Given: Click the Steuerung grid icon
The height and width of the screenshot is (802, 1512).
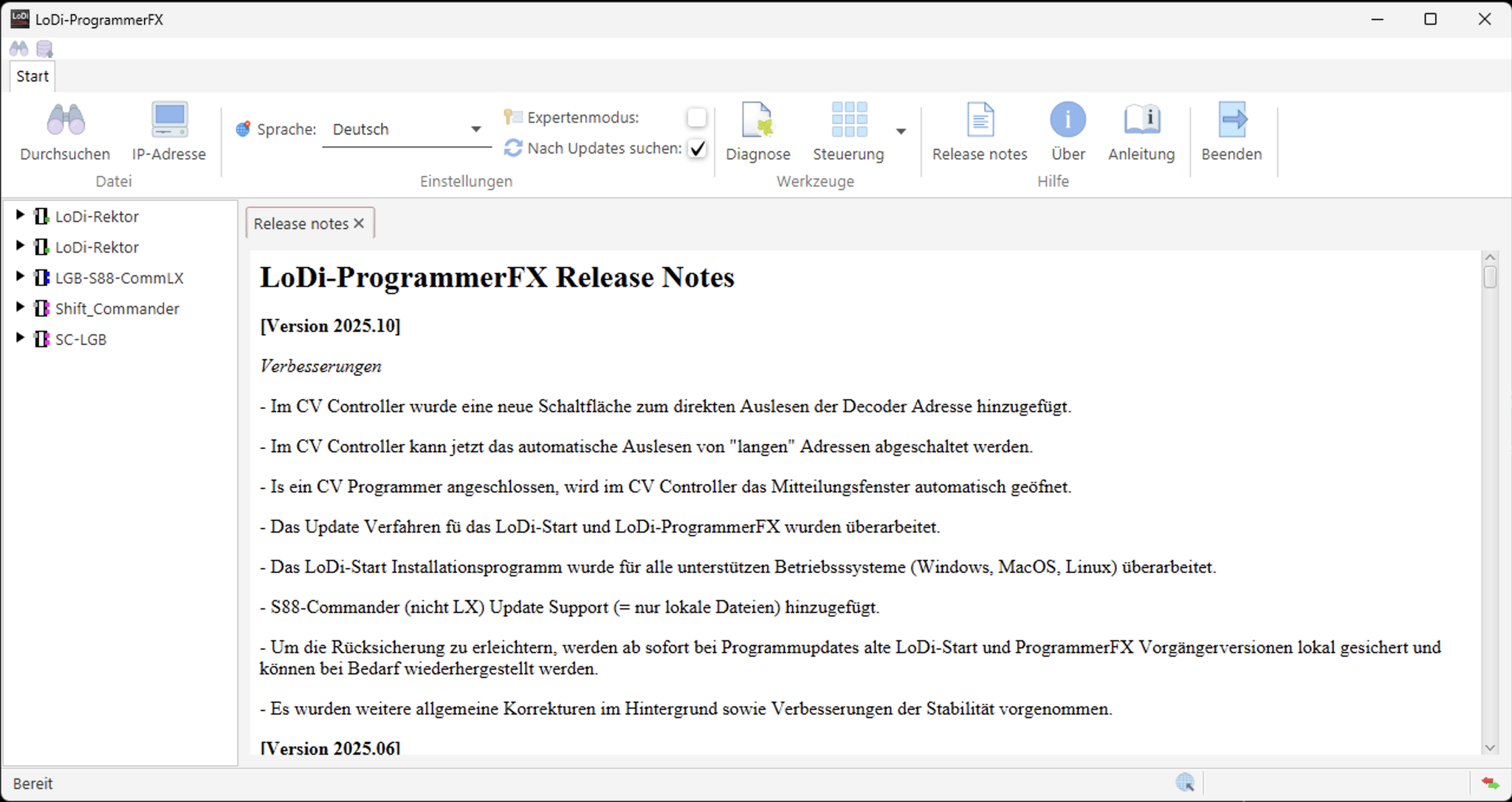Looking at the screenshot, I should [849, 120].
